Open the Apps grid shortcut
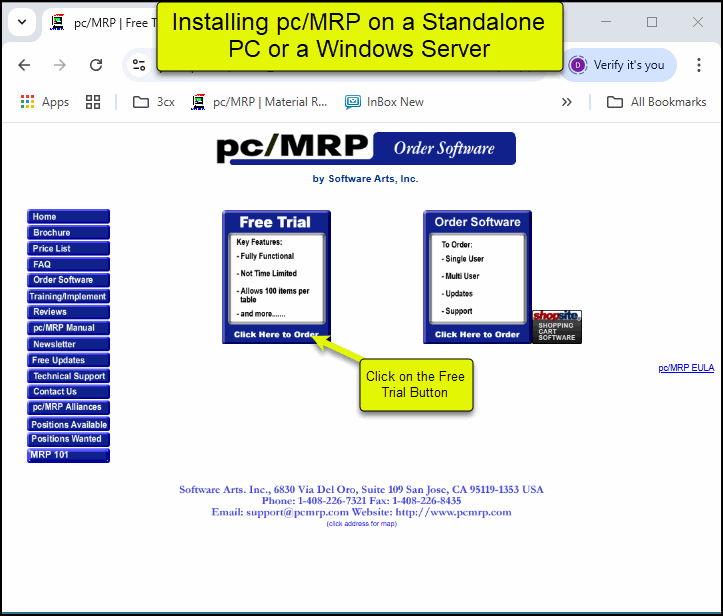The height and width of the screenshot is (616, 723). 45,102
